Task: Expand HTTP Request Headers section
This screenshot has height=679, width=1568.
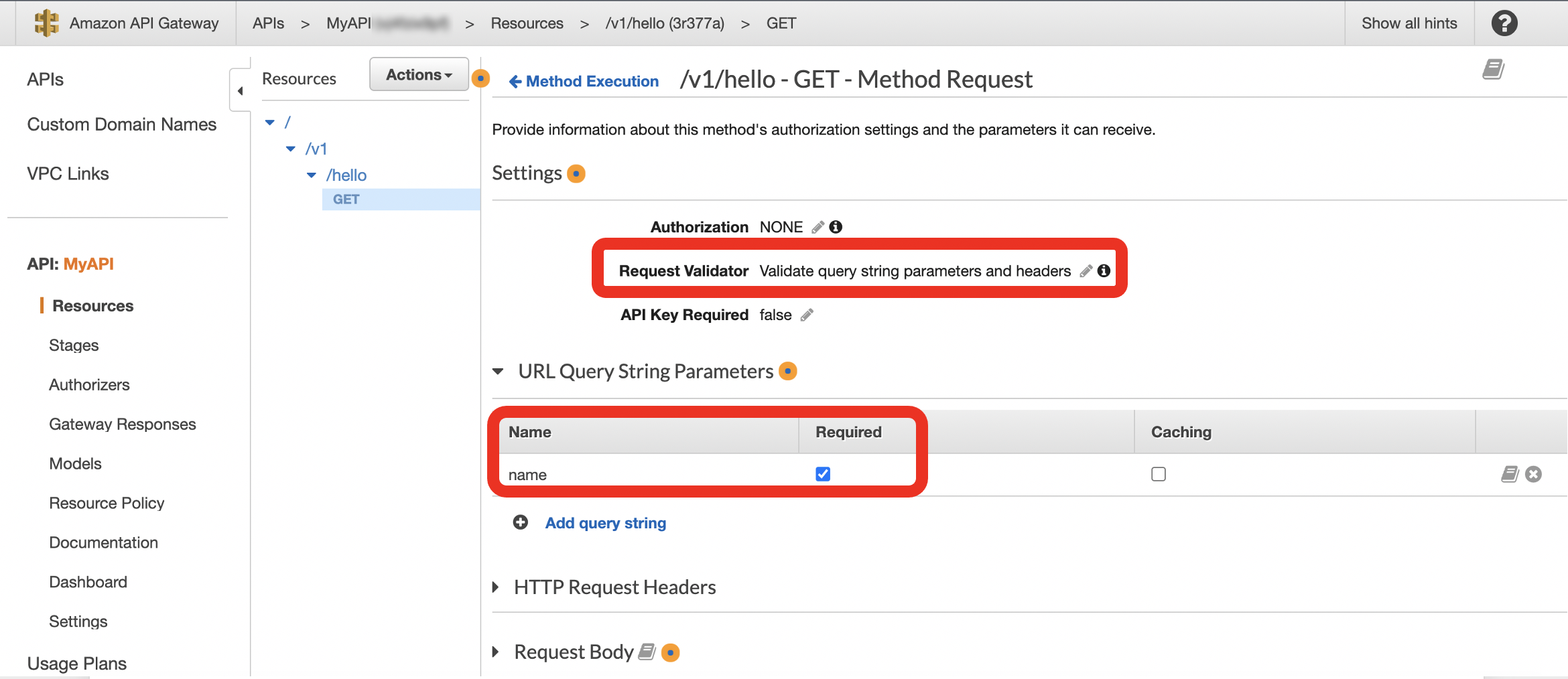Action: 496,587
